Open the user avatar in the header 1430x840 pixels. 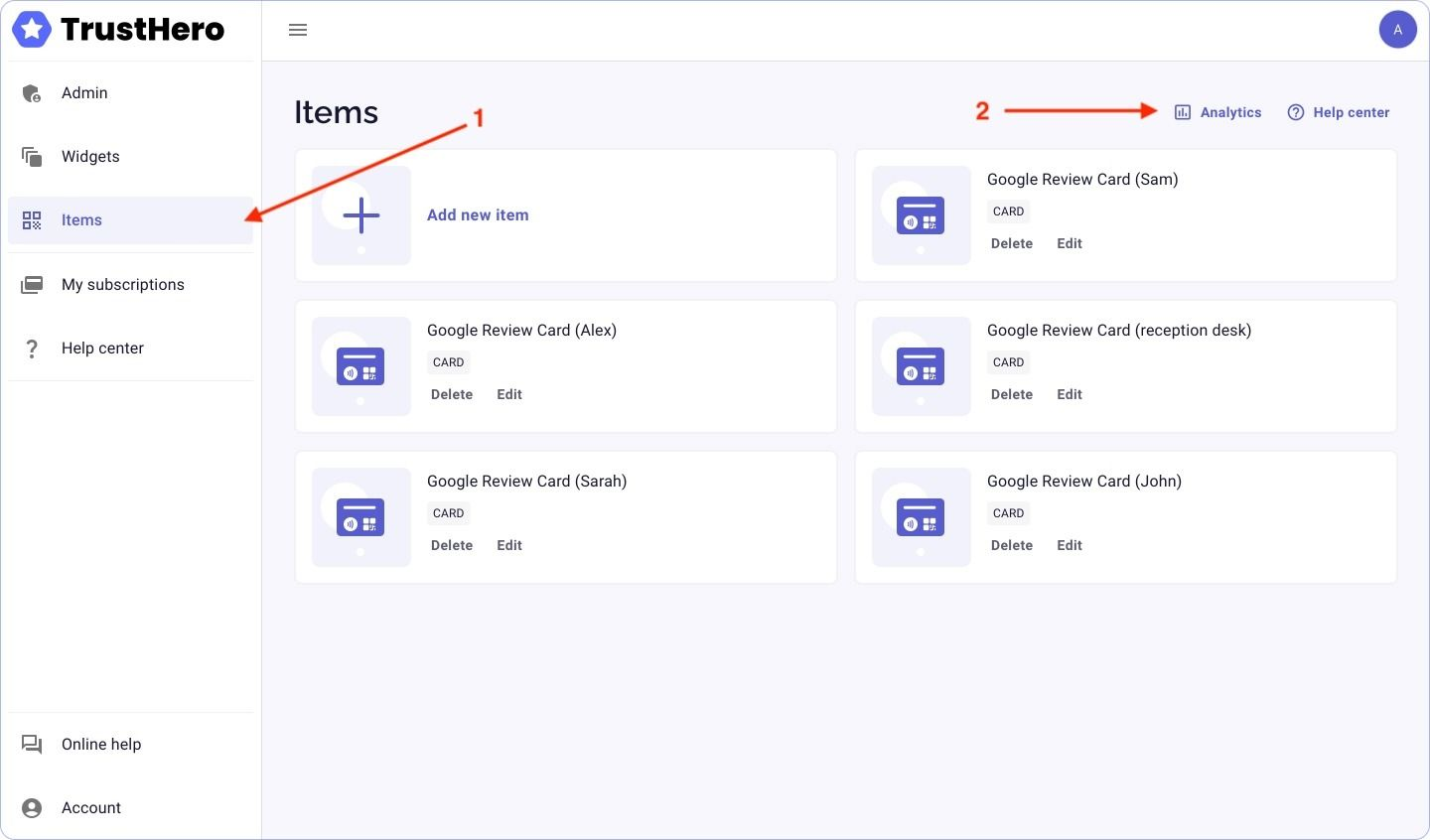pos(1397,30)
